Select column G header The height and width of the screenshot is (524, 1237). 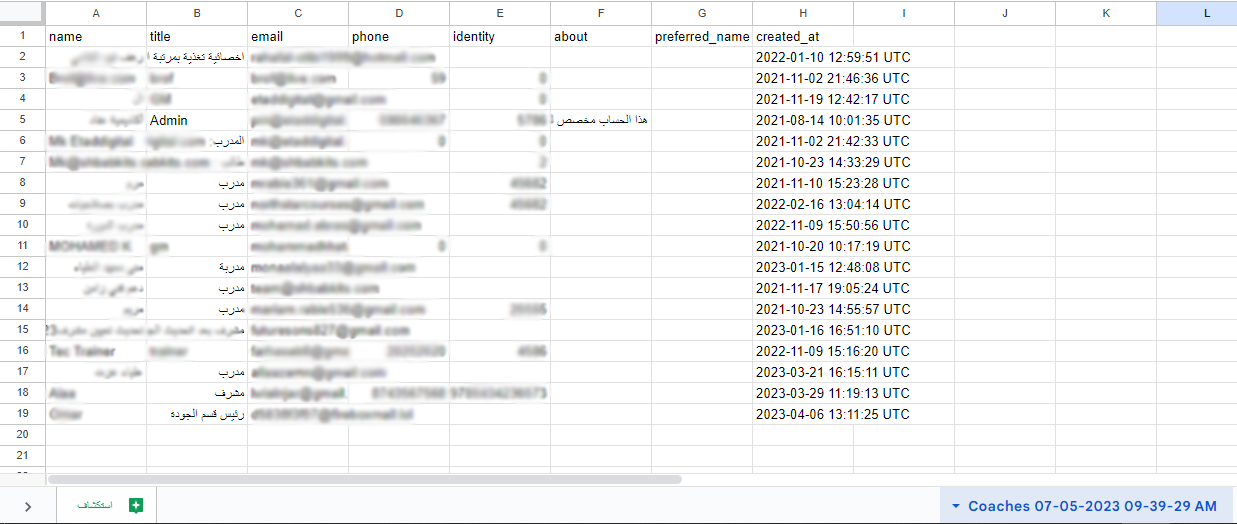click(x=701, y=13)
